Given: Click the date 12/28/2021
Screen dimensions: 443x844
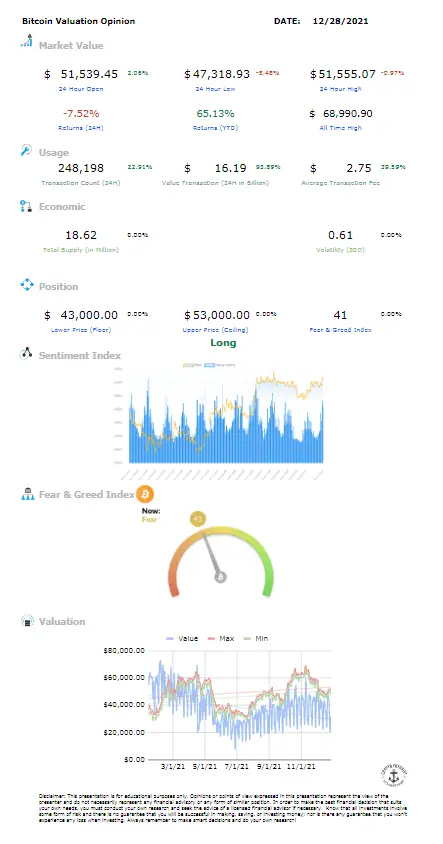Looking at the screenshot, I should pos(340,22).
